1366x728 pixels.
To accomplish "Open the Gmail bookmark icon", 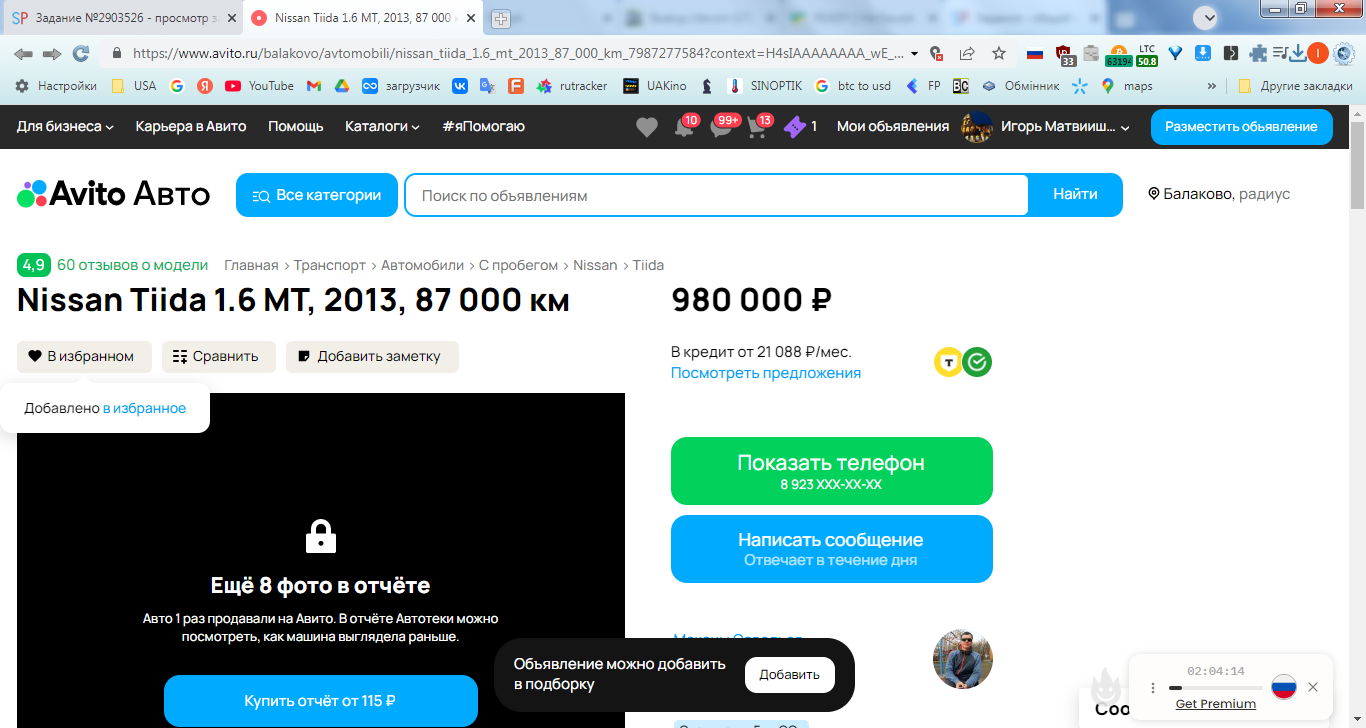I will pos(314,86).
